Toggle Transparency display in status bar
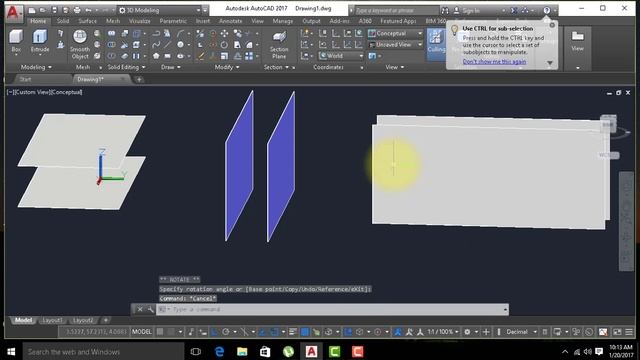 tap(304, 332)
